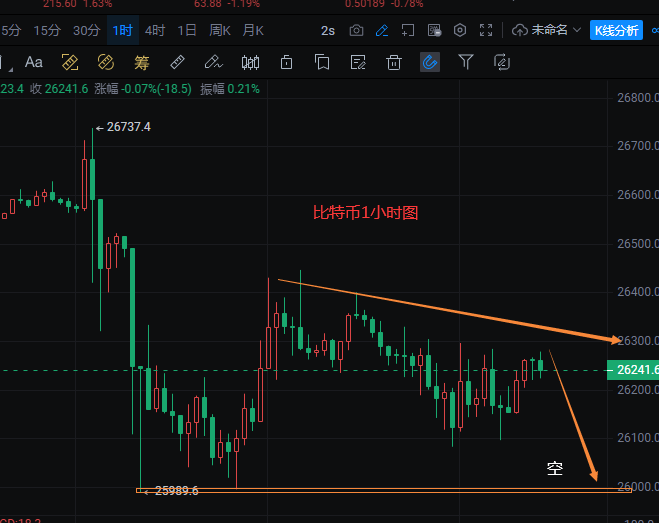Image resolution: width=659 pixels, height=523 pixels.
Task: Click the barrage display icon
Action: (434, 30)
